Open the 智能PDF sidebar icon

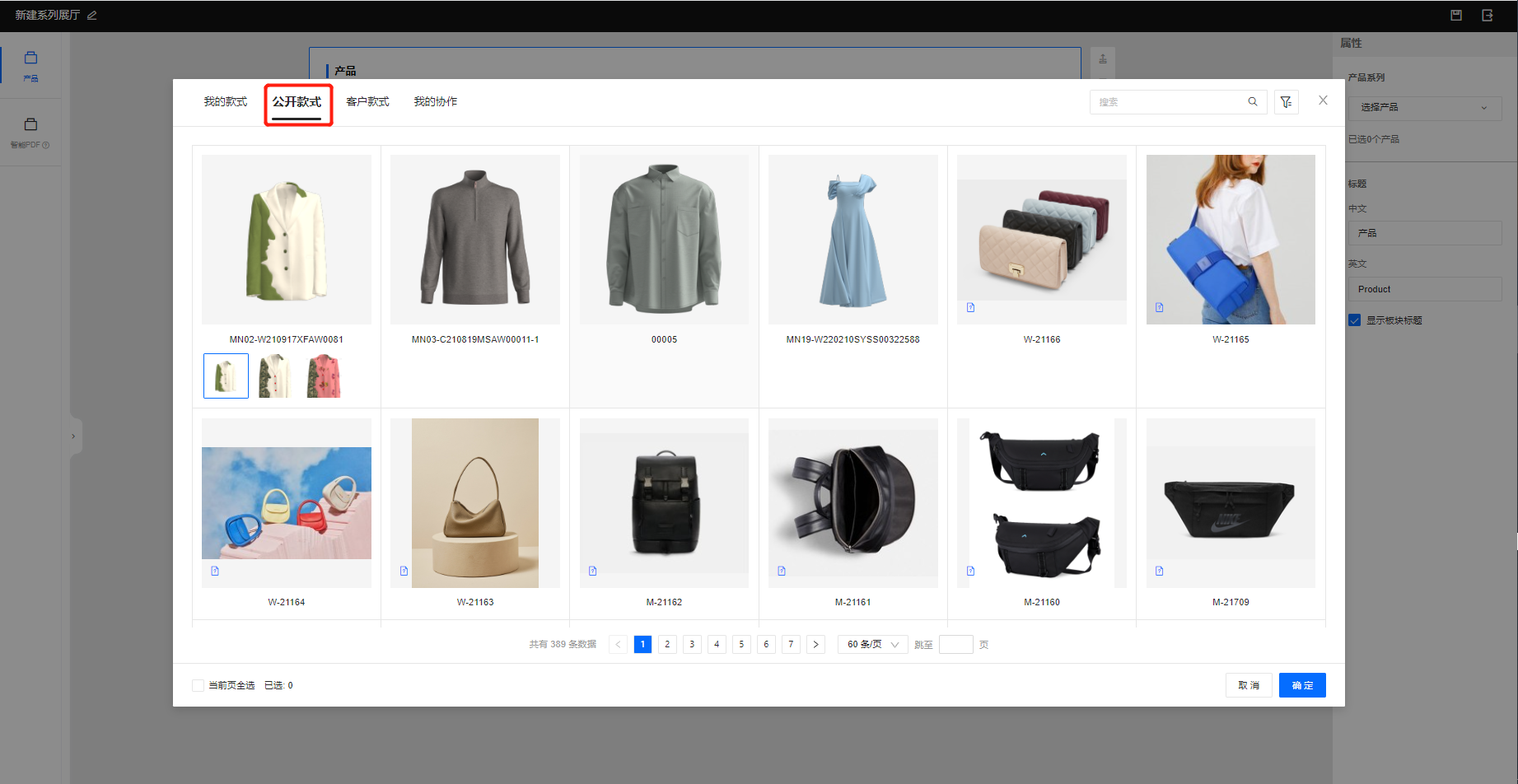[x=30, y=132]
